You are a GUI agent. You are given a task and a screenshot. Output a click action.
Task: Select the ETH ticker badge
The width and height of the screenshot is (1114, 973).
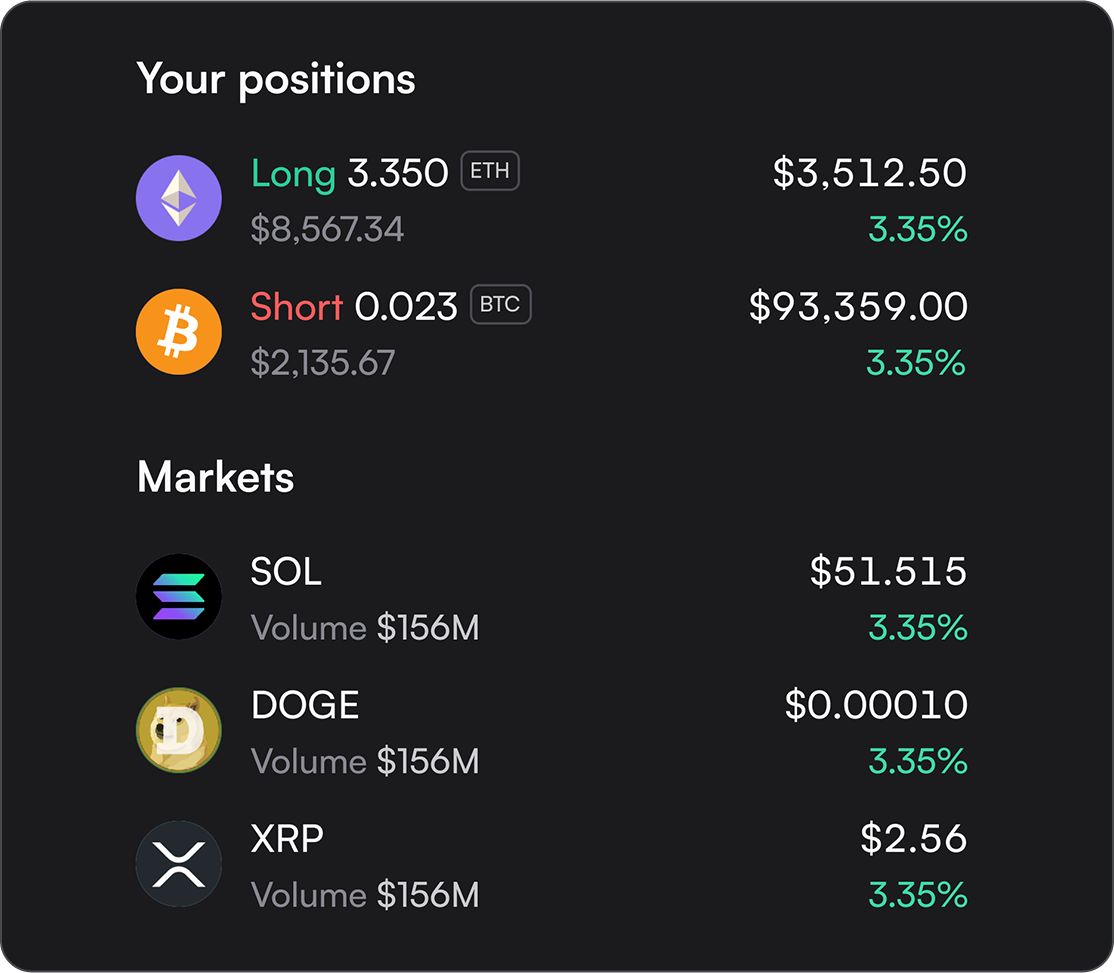[x=490, y=171]
